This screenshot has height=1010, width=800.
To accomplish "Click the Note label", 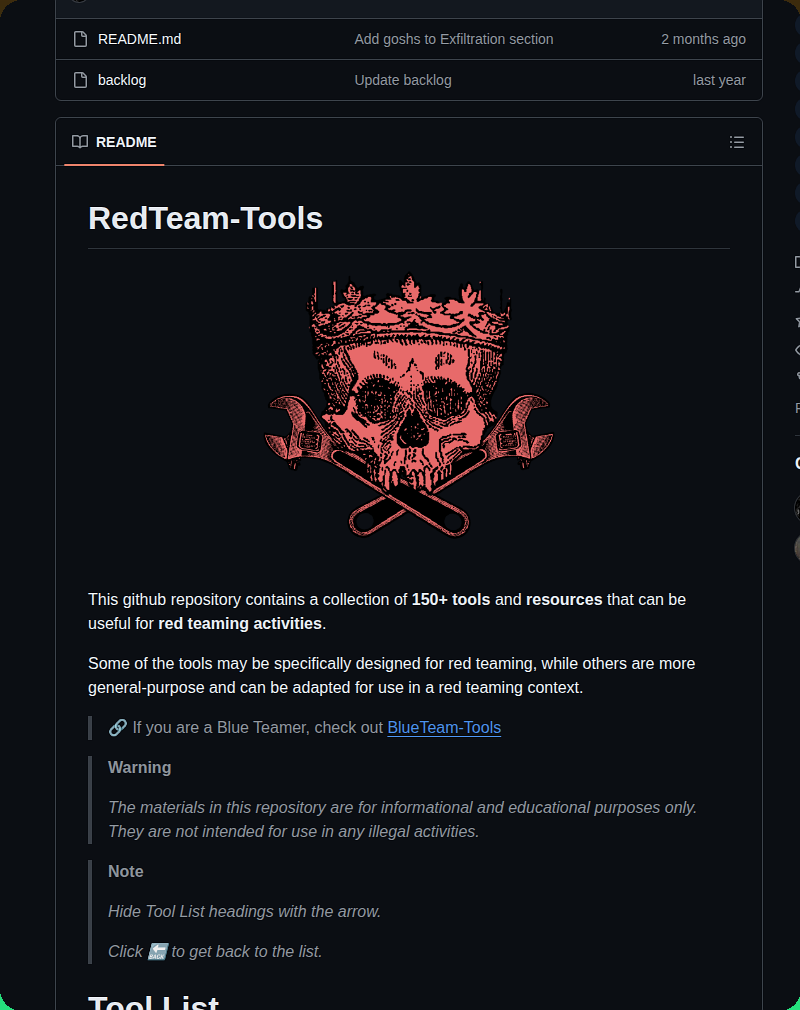I will coord(126,872).
